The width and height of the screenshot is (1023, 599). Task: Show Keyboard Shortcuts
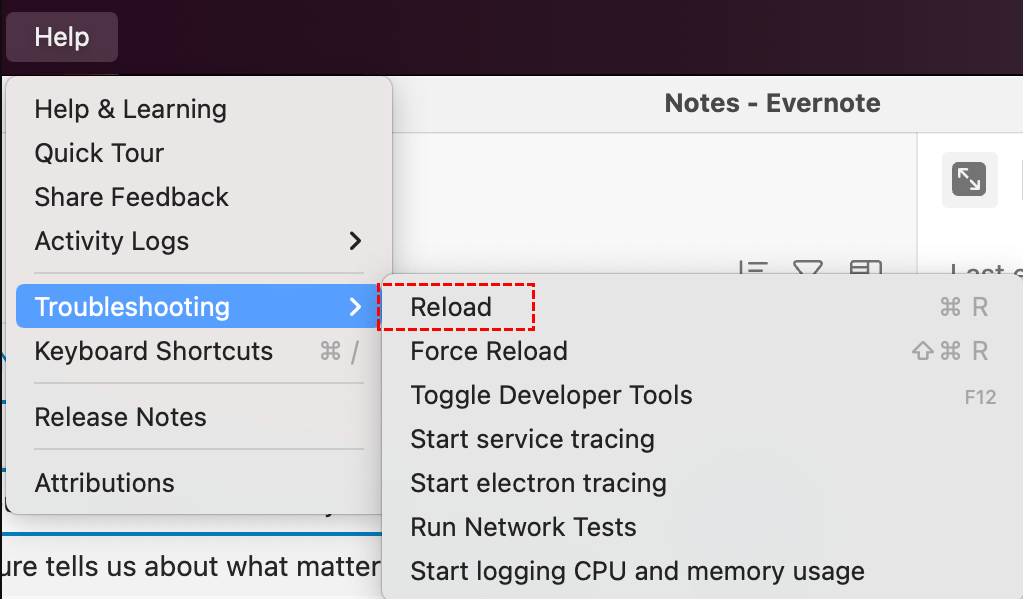click(154, 351)
